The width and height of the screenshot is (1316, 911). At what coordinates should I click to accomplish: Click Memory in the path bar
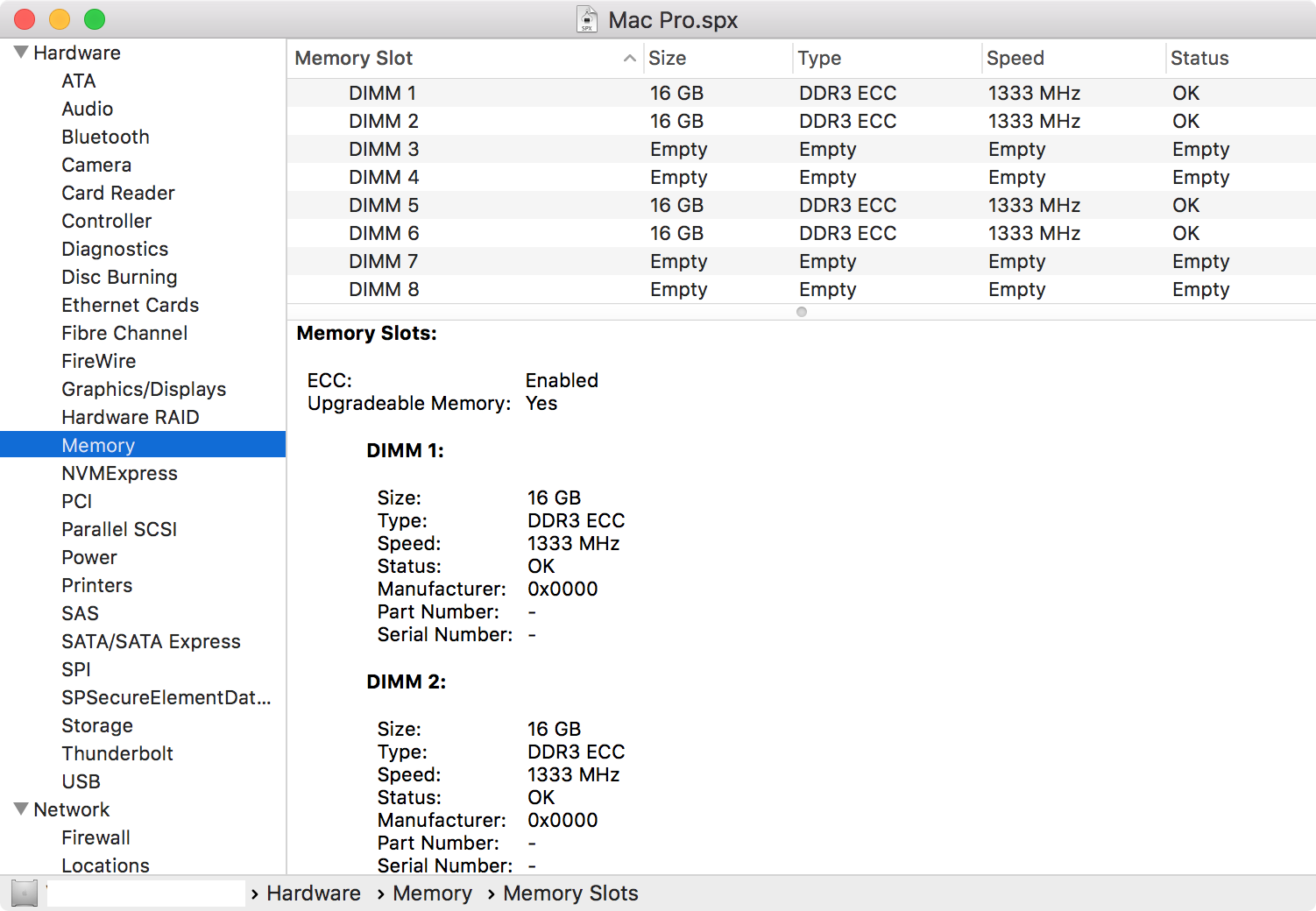pos(432,893)
